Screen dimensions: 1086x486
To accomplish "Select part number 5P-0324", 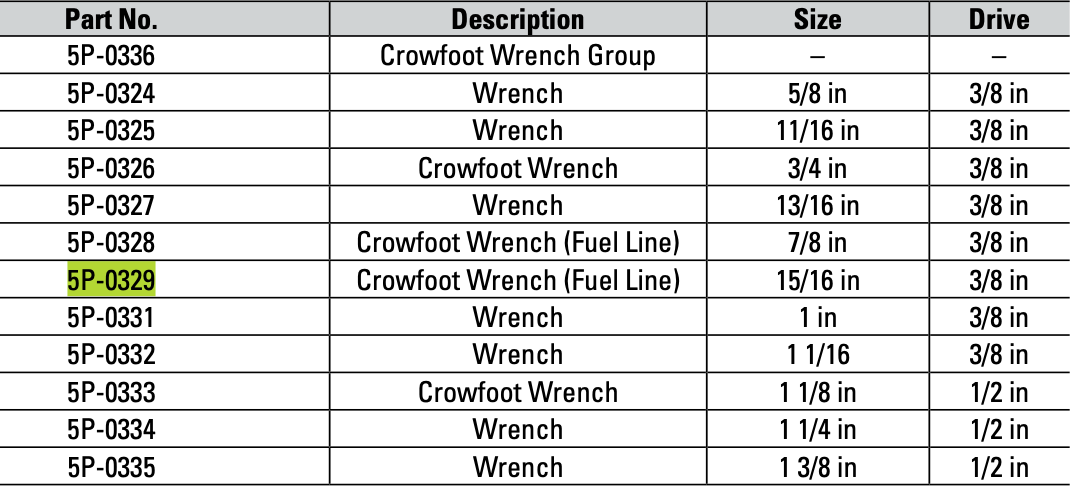I will point(111,94).
